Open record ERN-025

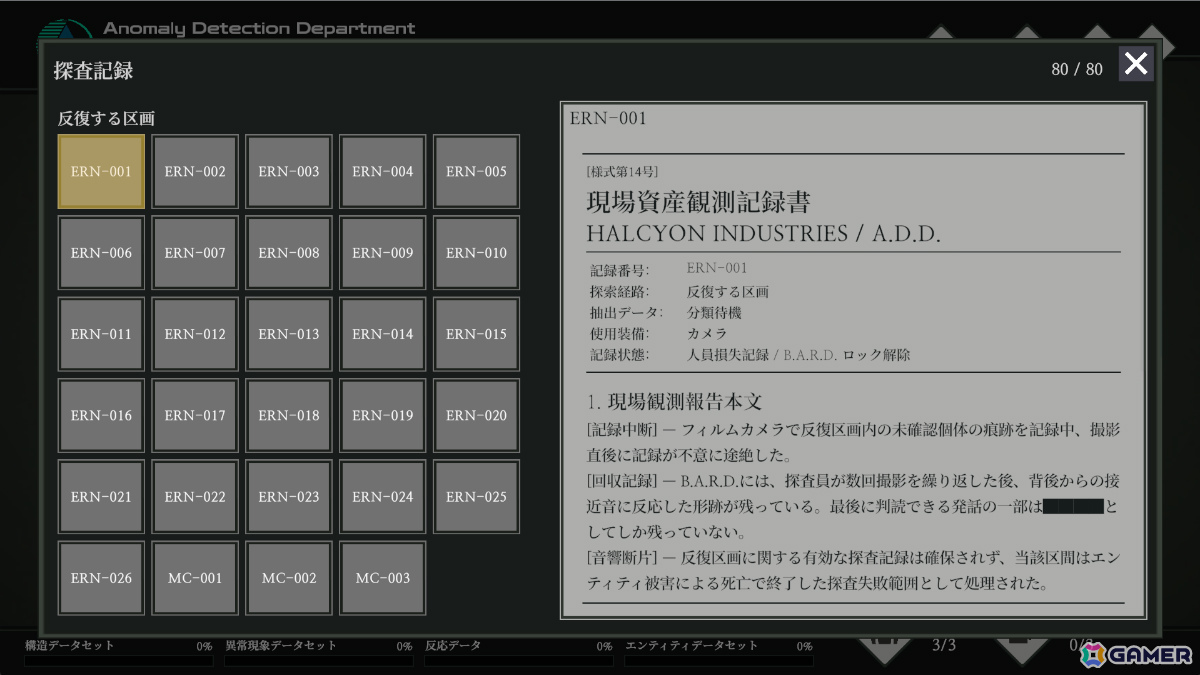point(476,497)
